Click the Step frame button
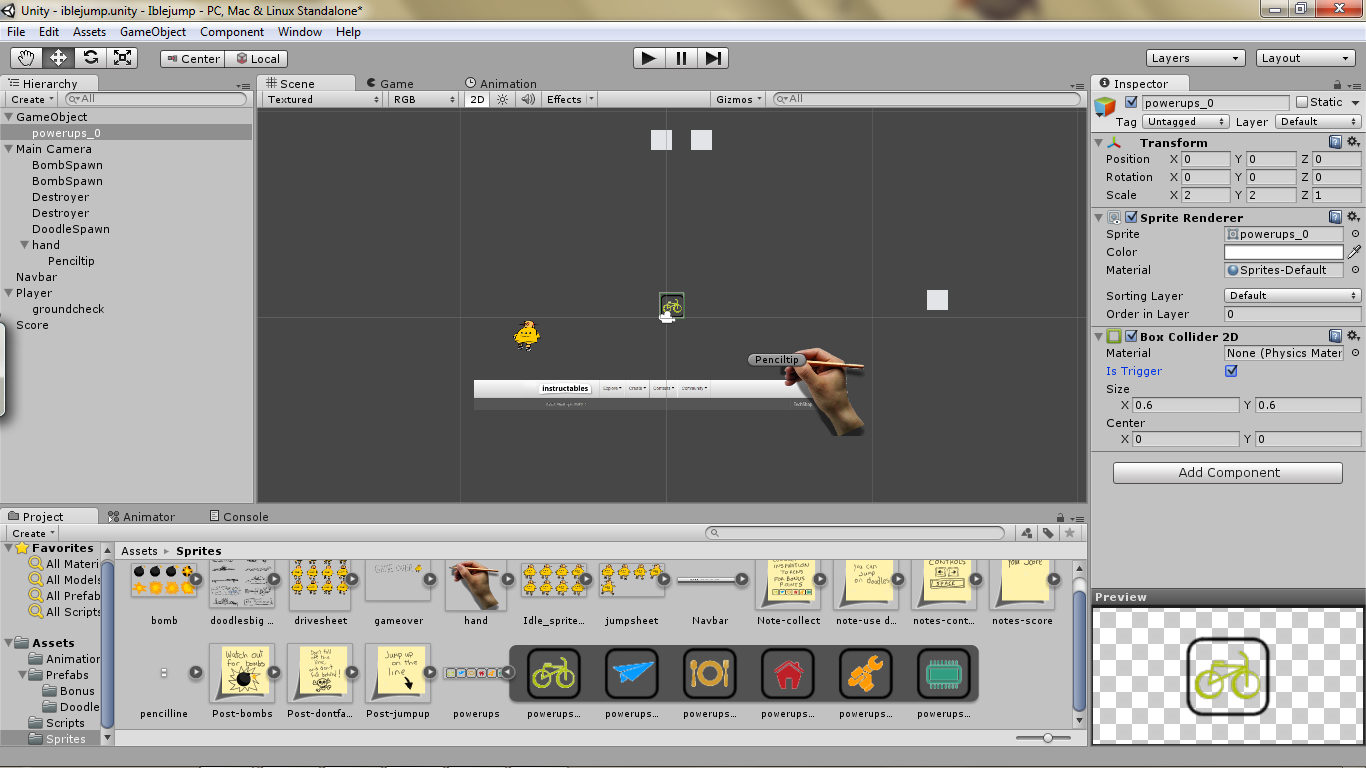 (713, 58)
